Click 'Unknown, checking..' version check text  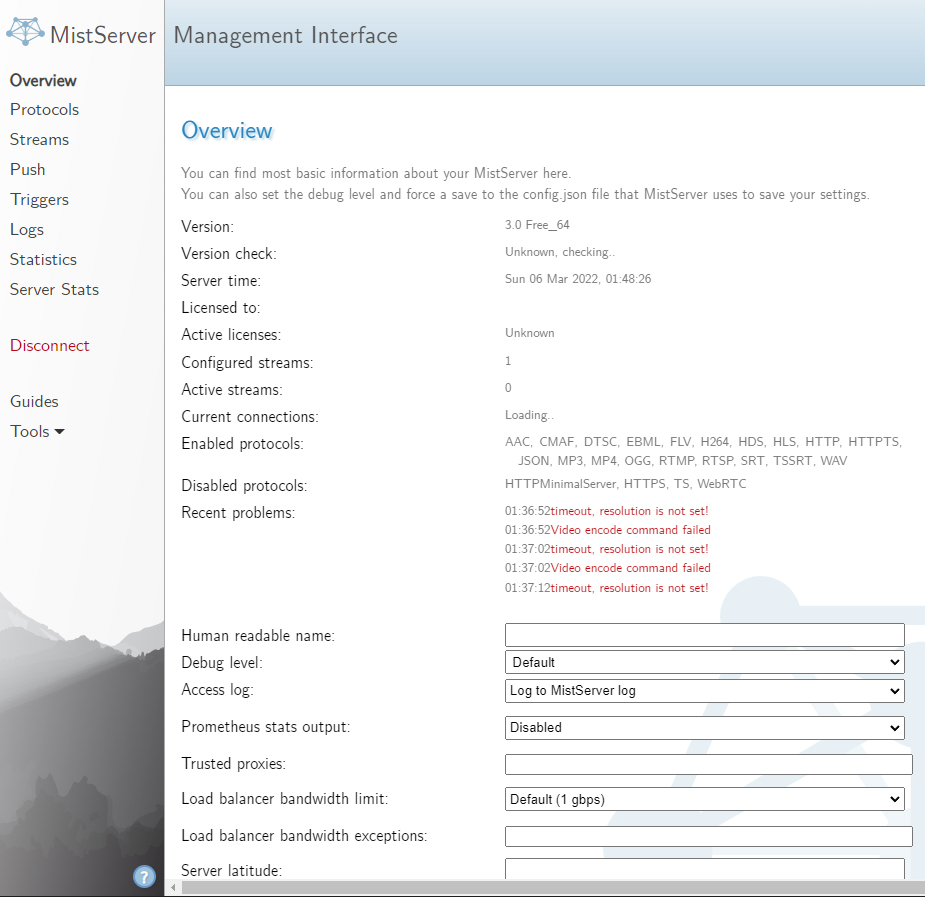[560, 252]
